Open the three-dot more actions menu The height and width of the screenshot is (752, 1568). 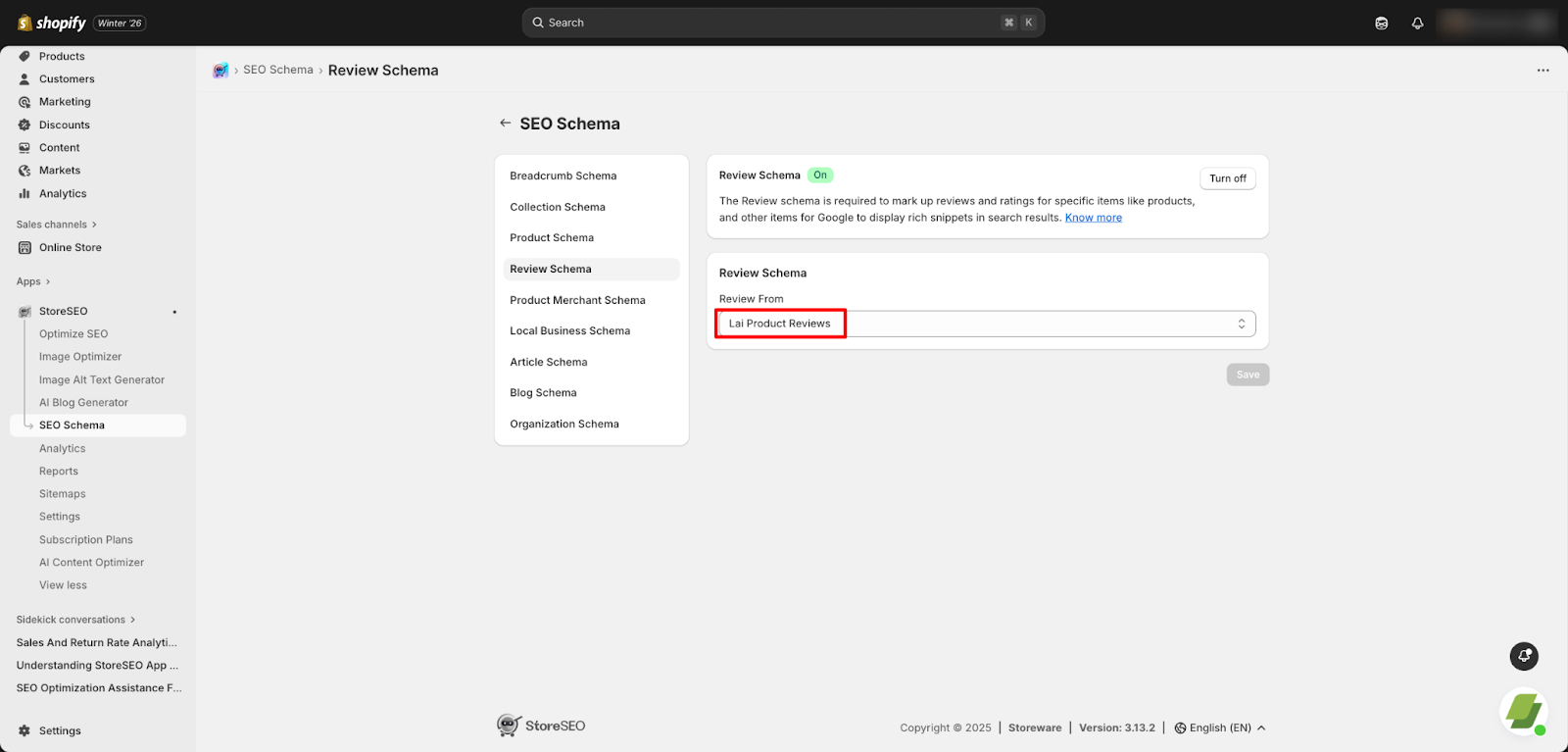coord(1543,71)
